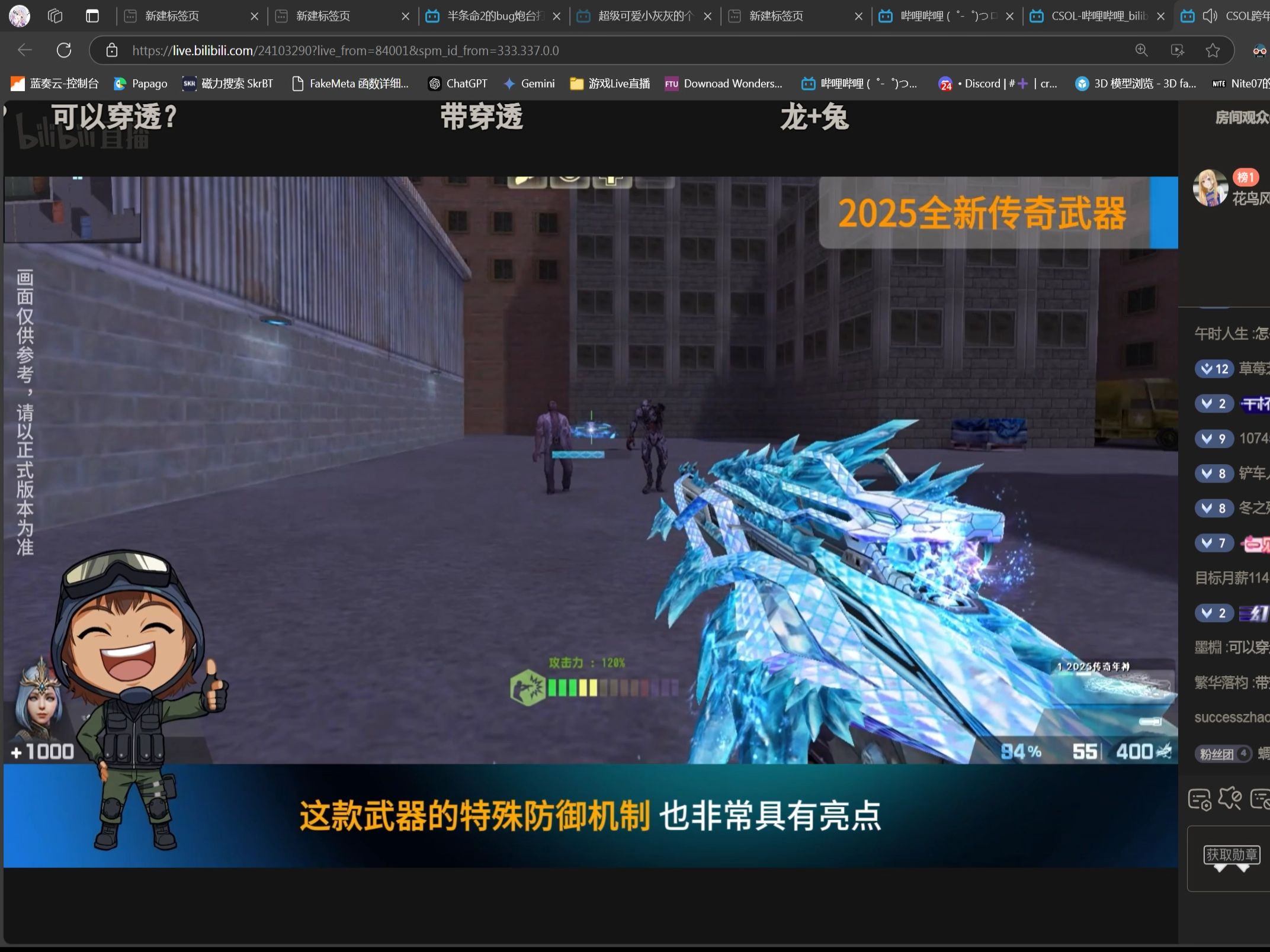Click the level 7 badge in chat
1270x952 pixels.
click(x=1214, y=543)
